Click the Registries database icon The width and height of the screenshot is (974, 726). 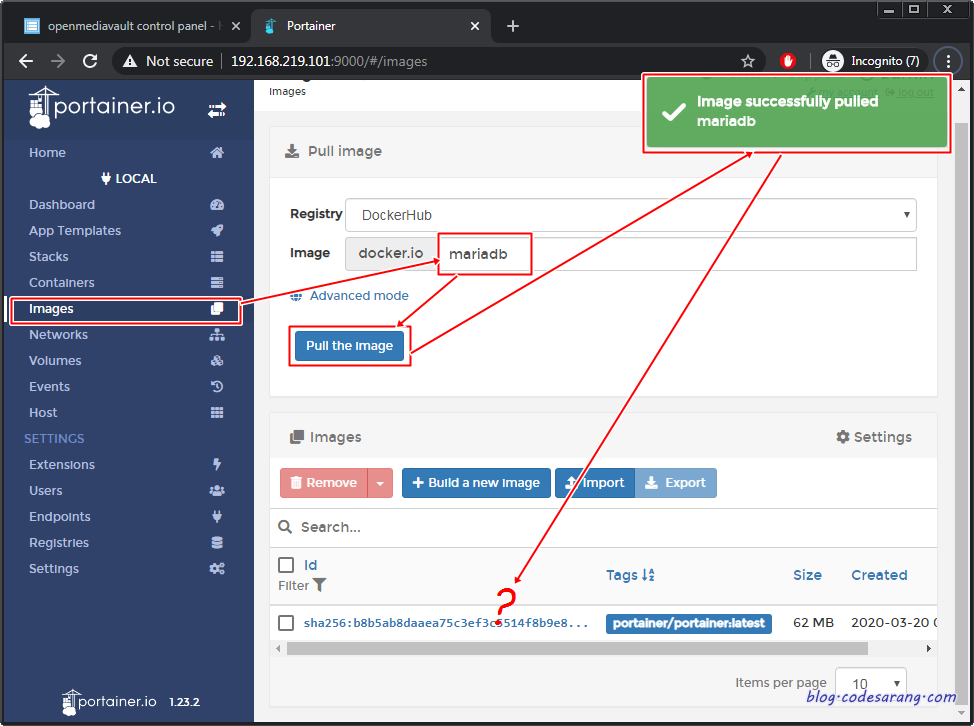click(x=217, y=542)
